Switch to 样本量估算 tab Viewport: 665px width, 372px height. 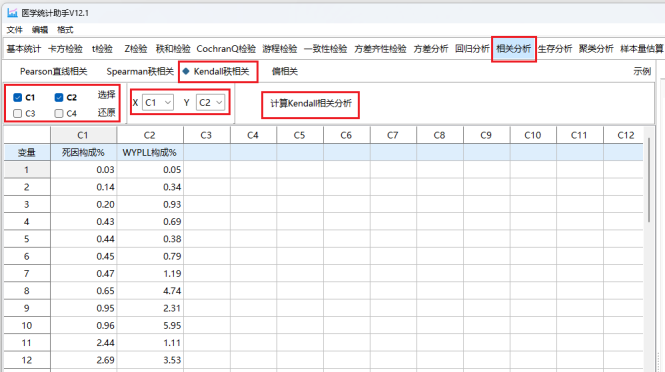[x=642, y=49]
